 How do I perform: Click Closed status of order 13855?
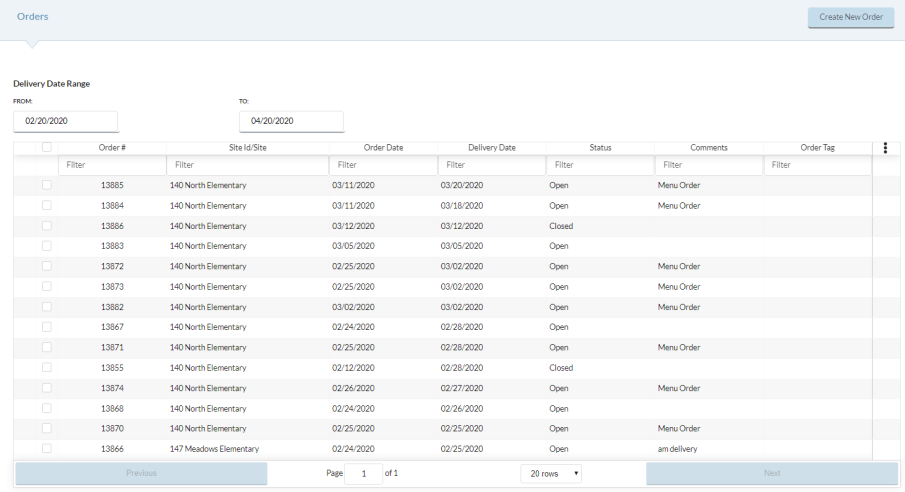[561, 368]
